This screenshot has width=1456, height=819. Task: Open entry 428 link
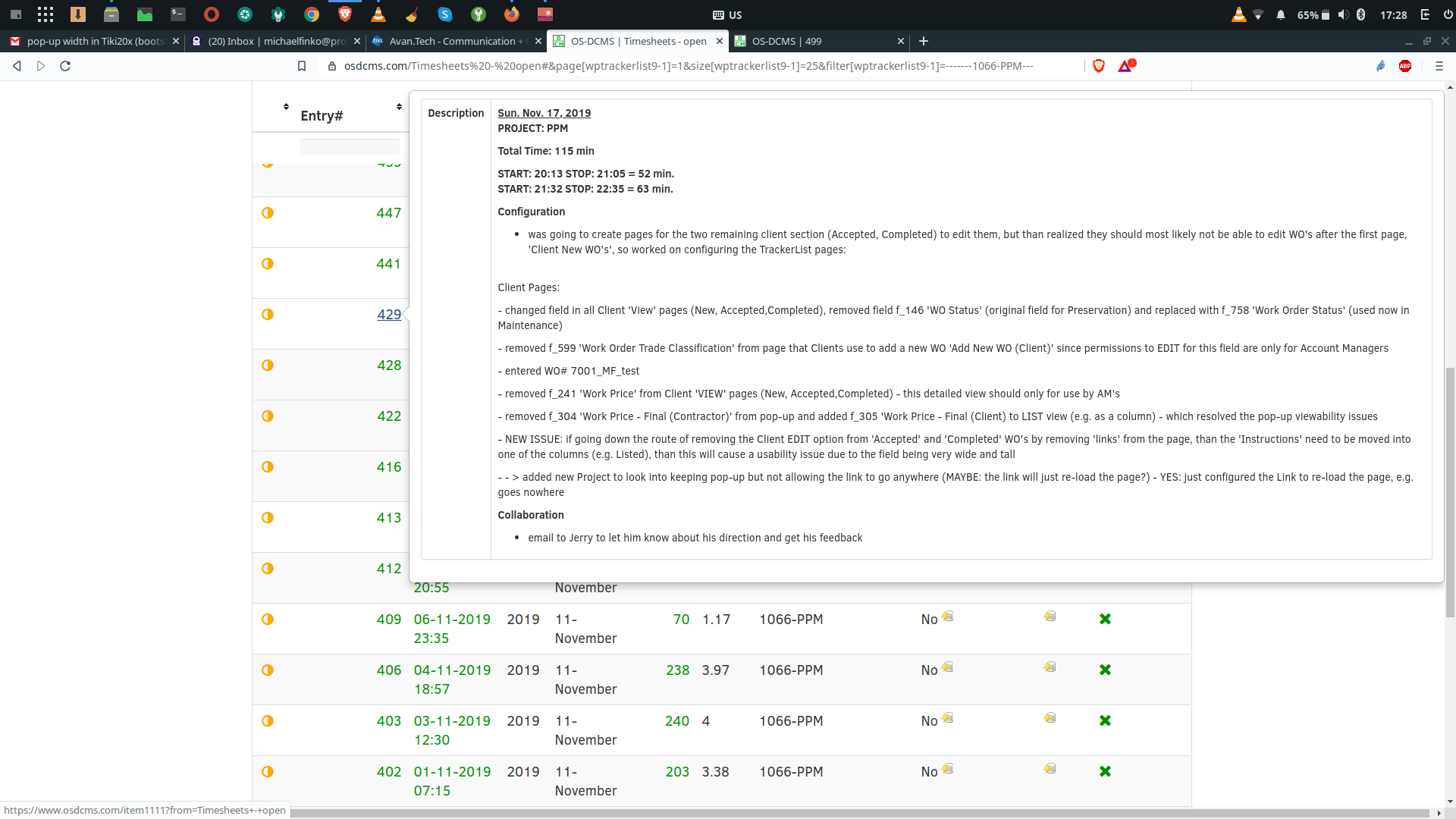click(389, 366)
